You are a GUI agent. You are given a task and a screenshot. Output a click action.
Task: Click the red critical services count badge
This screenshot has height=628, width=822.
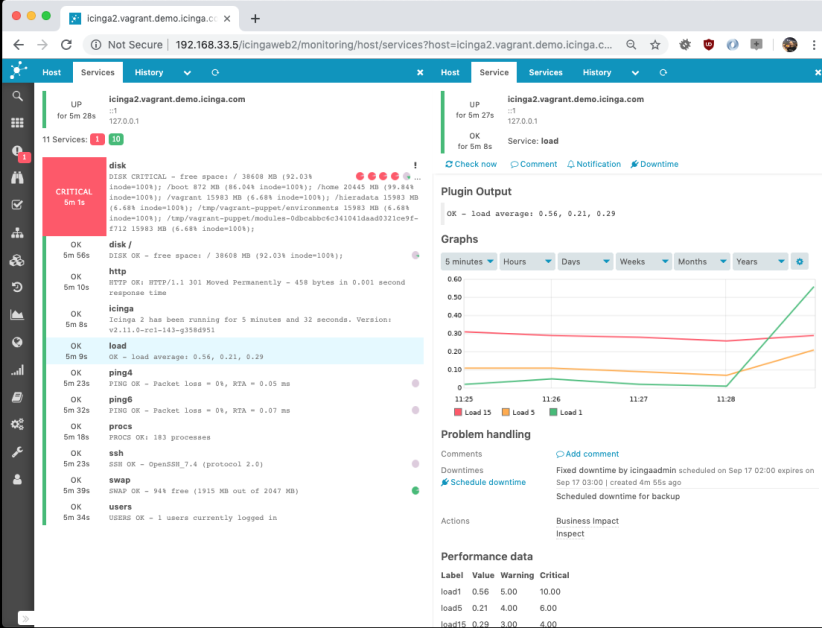(x=97, y=139)
